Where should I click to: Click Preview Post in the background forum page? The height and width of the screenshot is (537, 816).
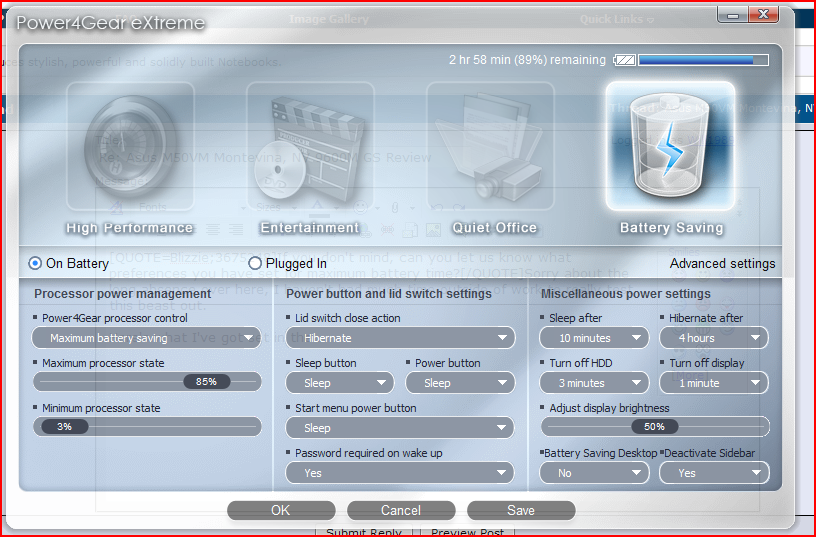(x=467, y=532)
